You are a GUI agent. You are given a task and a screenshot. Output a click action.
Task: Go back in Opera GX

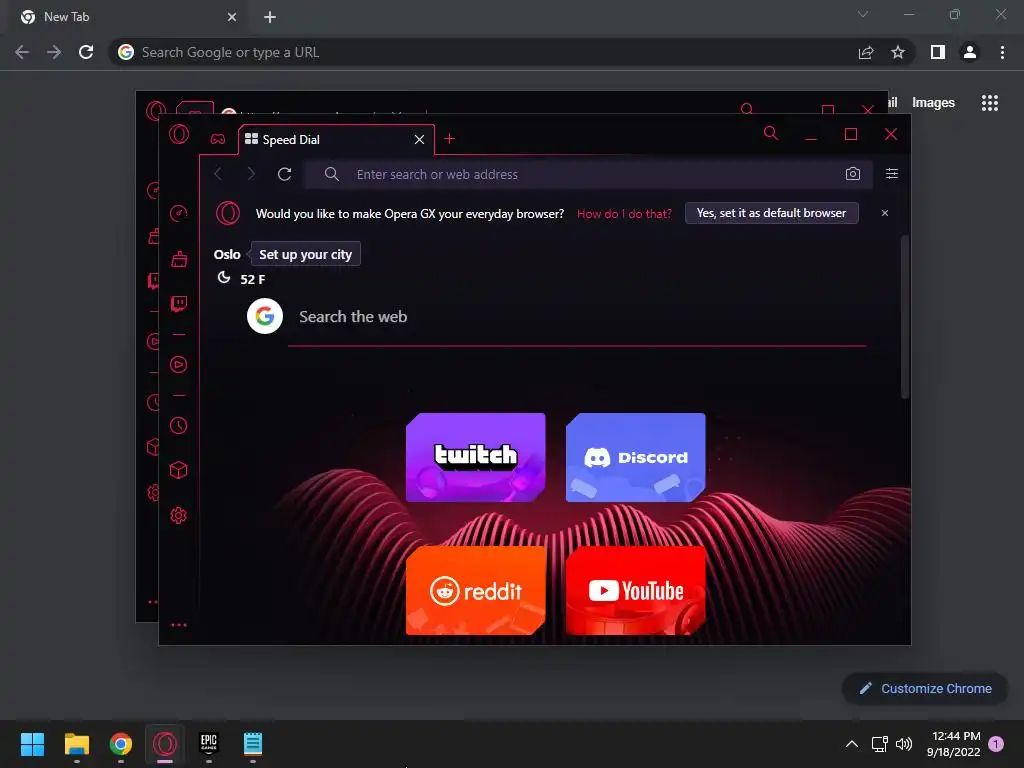[219, 174]
